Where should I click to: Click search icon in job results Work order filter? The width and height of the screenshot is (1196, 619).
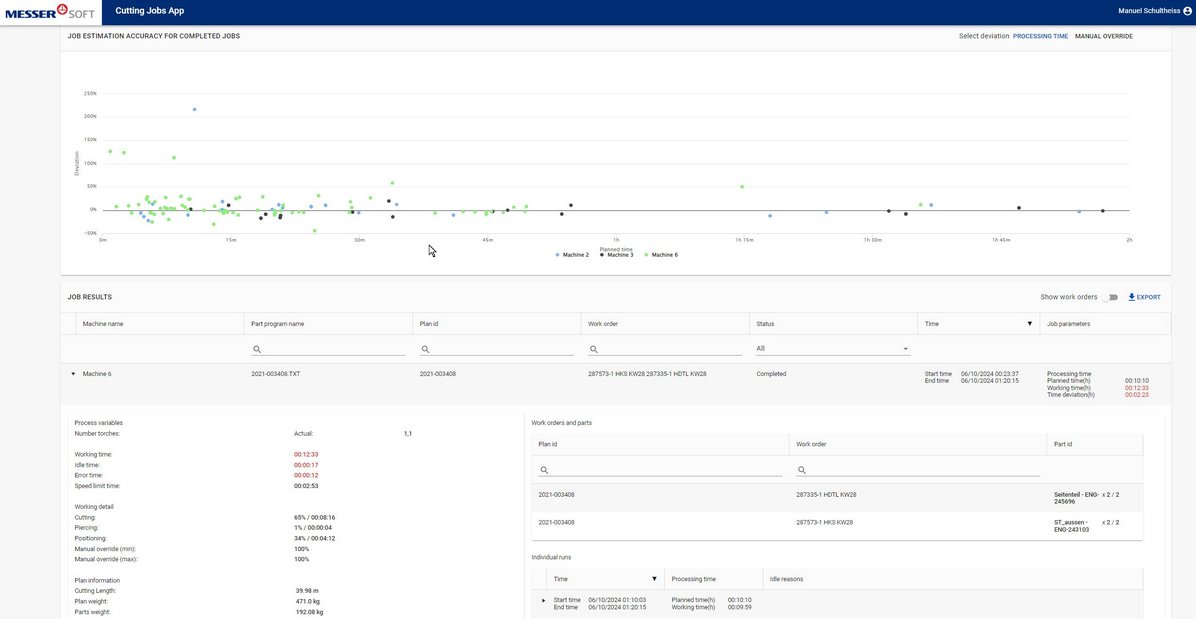594,349
